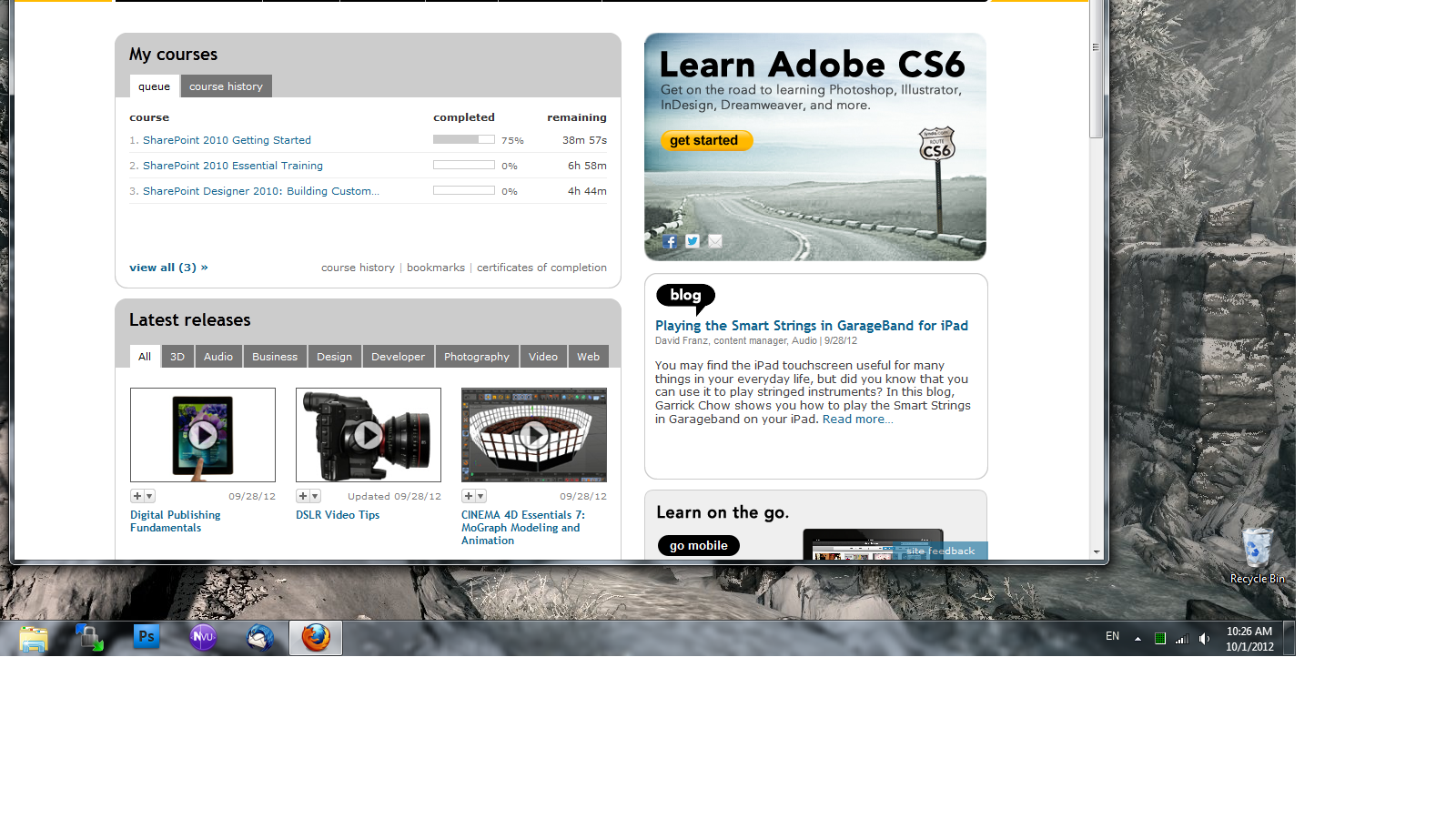Viewport: 1456px width, 819px height.
Task: Click the yellow get started button
Action: [x=705, y=140]
